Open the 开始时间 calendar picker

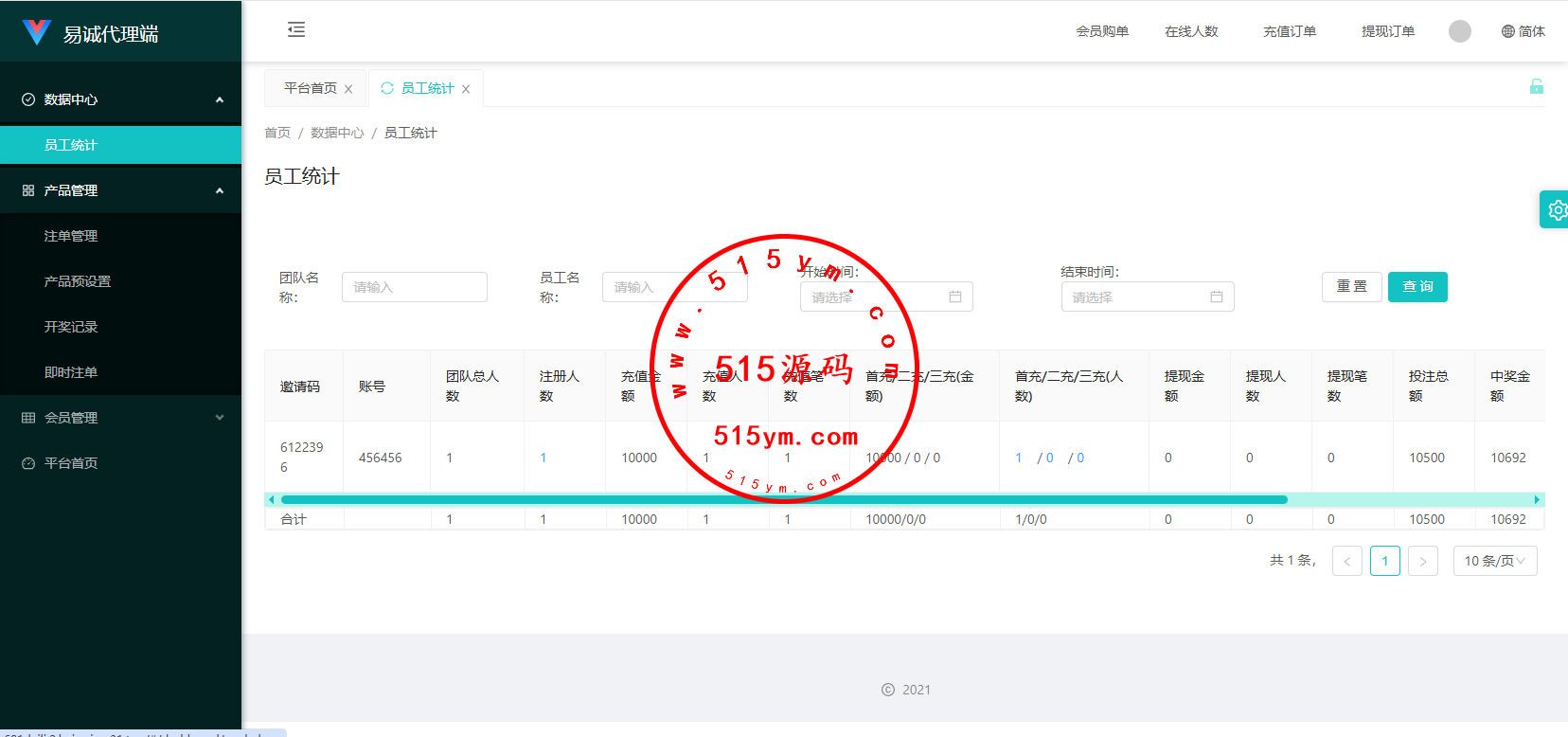(x=955, y=297)
